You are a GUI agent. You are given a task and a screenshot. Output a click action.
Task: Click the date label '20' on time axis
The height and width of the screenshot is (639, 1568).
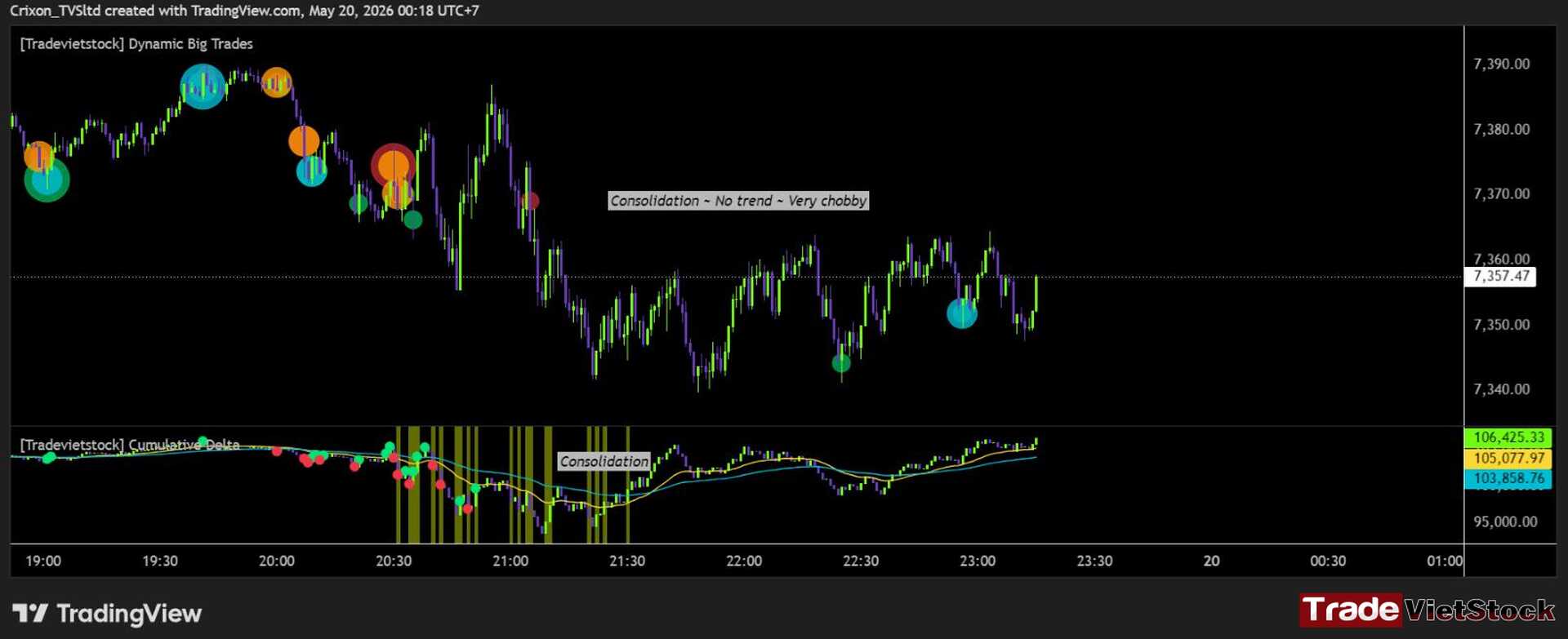point(1212,561)
